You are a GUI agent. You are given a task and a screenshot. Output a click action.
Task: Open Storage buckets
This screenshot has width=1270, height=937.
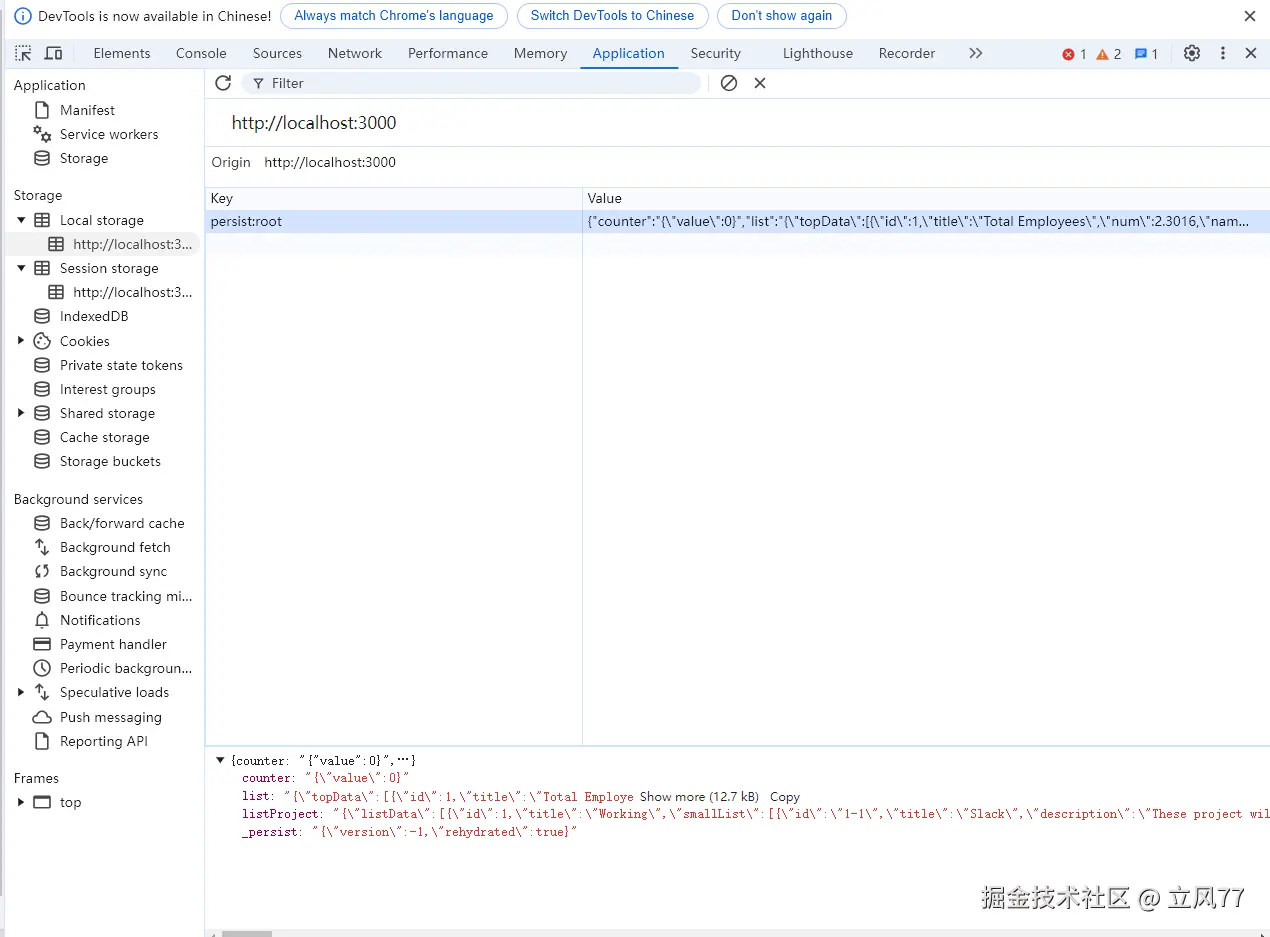click(x=110, y=461)
